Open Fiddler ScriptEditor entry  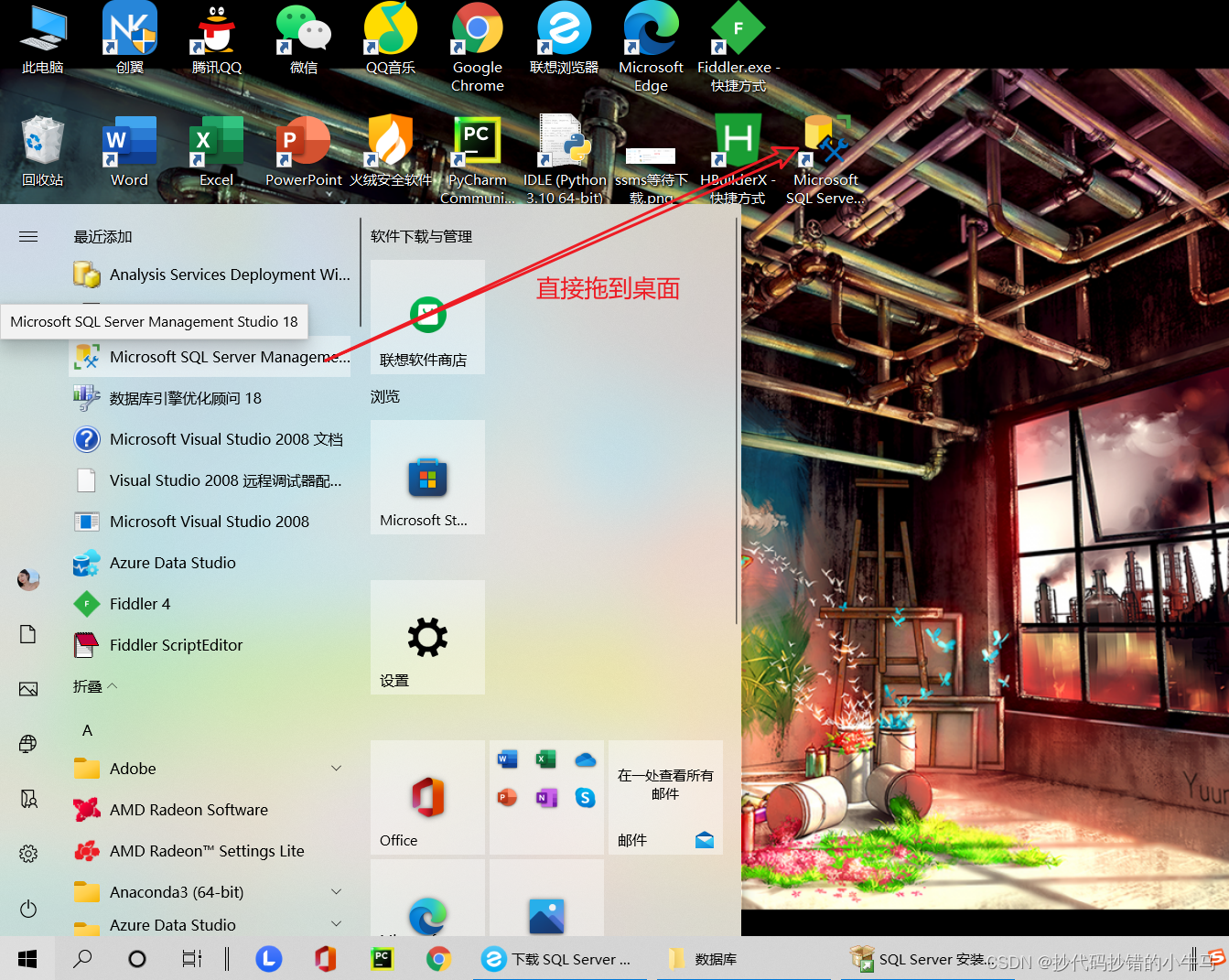pyautogui.click(x=210, y=645)
